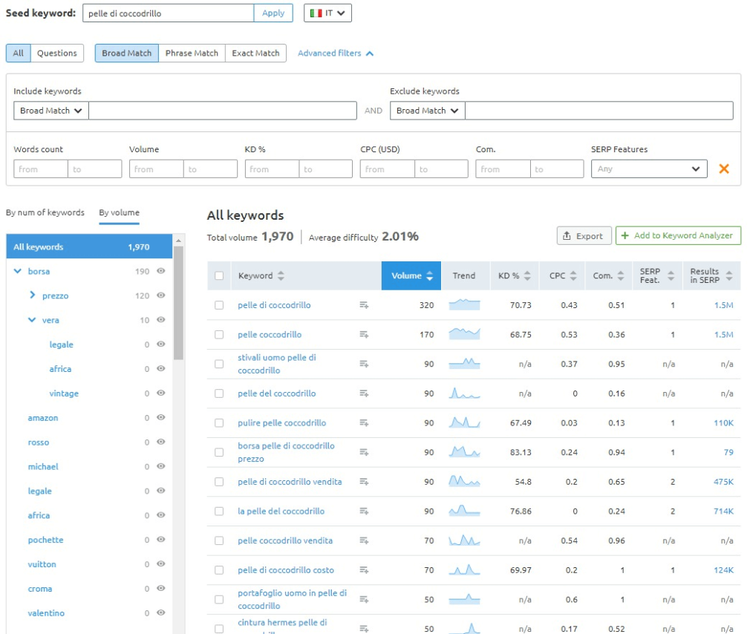Add 'pelle coccodrillo' row to list icon

[x=364, y=334]
